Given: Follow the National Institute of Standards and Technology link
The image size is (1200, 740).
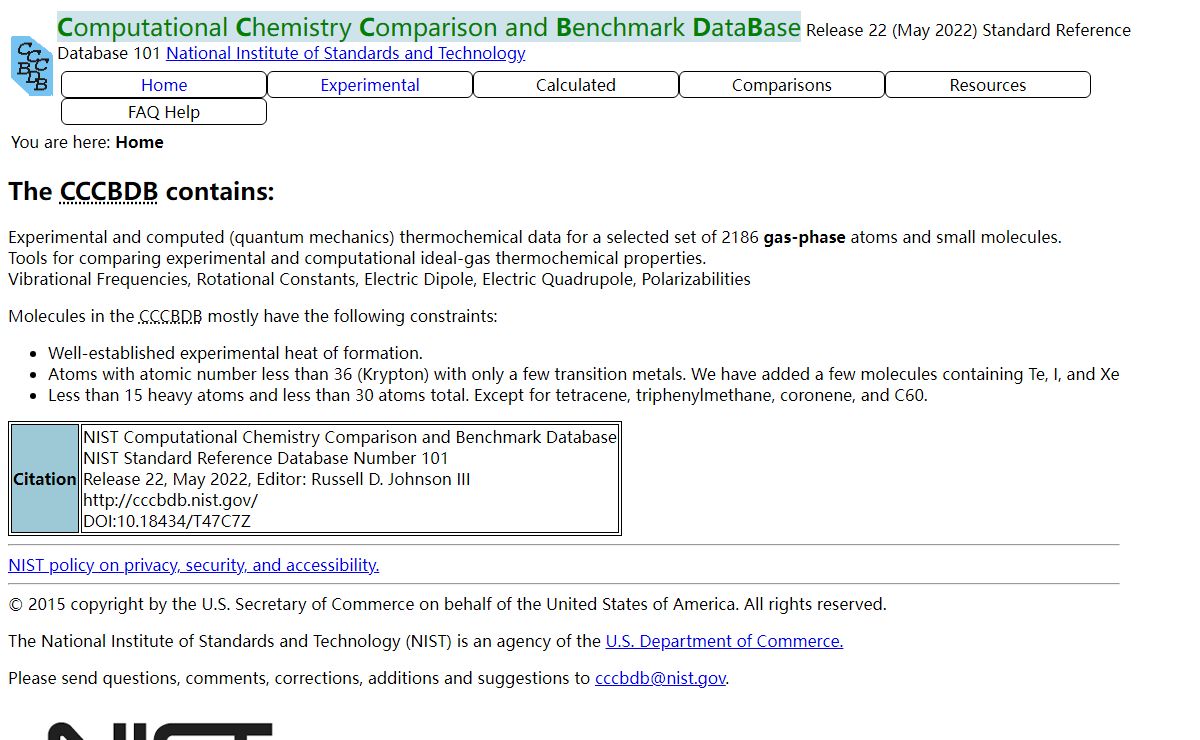Looking at the screenshot, I should coord(346,53).
